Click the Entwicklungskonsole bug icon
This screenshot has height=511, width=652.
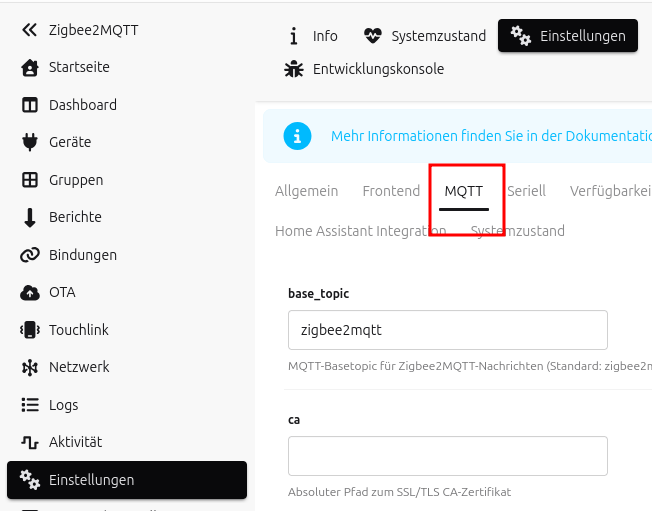click(x=293, y=69)
